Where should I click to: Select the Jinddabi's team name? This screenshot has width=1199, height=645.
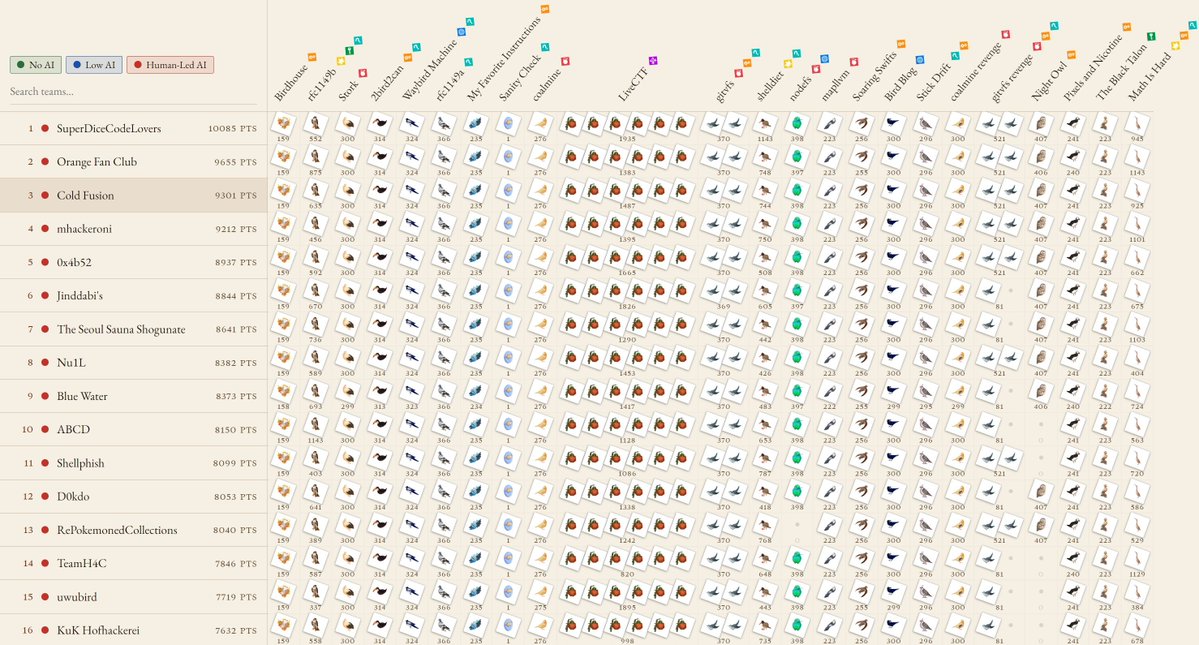click(x=80, y=296)
